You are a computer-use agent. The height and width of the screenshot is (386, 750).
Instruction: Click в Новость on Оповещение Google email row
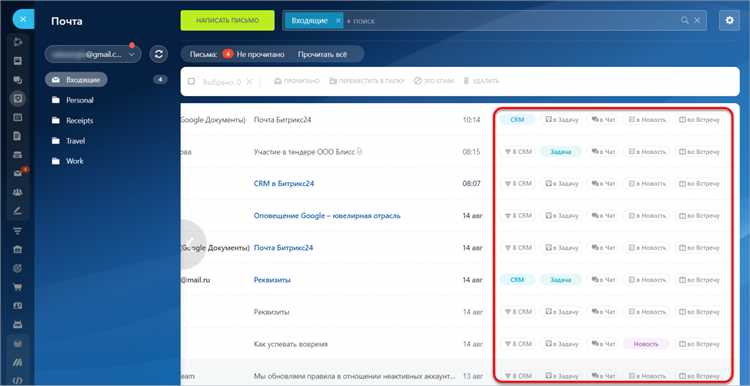click(647, 216)
